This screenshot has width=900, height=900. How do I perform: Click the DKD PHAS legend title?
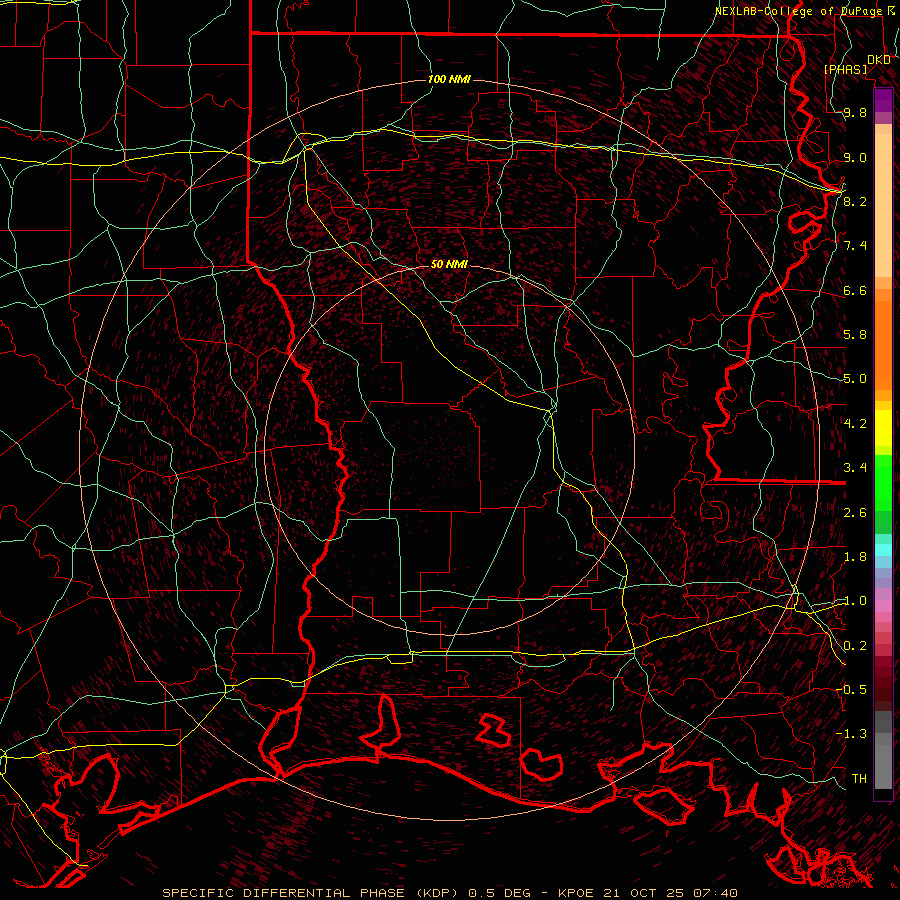(858, 65)
